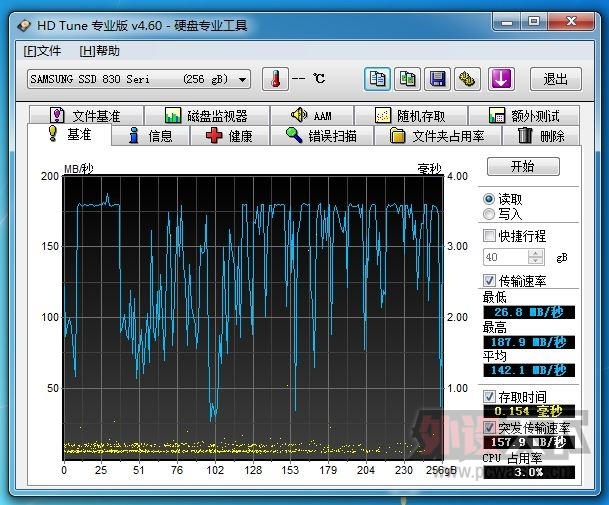Open the [F]文件 menu
This screenshot has width=609, height=505.
tap(42, 51)
